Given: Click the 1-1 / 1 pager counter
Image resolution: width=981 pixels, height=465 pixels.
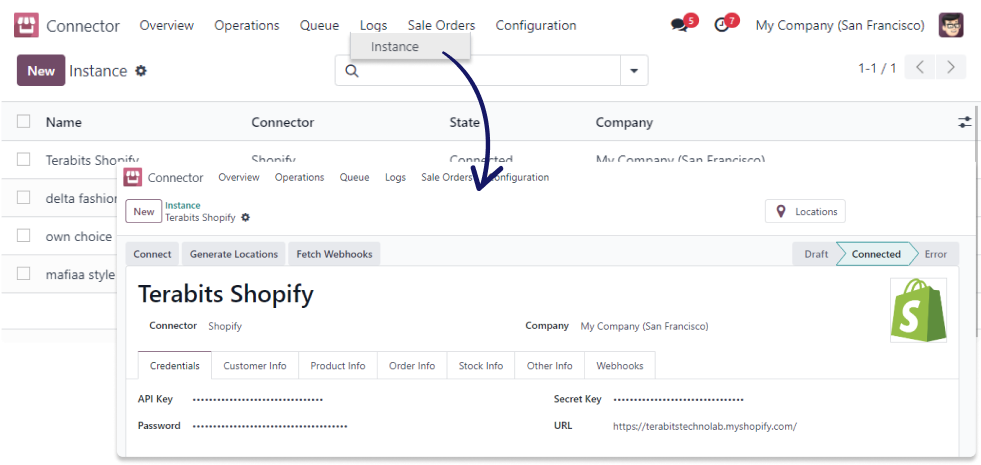Looking at the screenshot, I should coord(877,68).
